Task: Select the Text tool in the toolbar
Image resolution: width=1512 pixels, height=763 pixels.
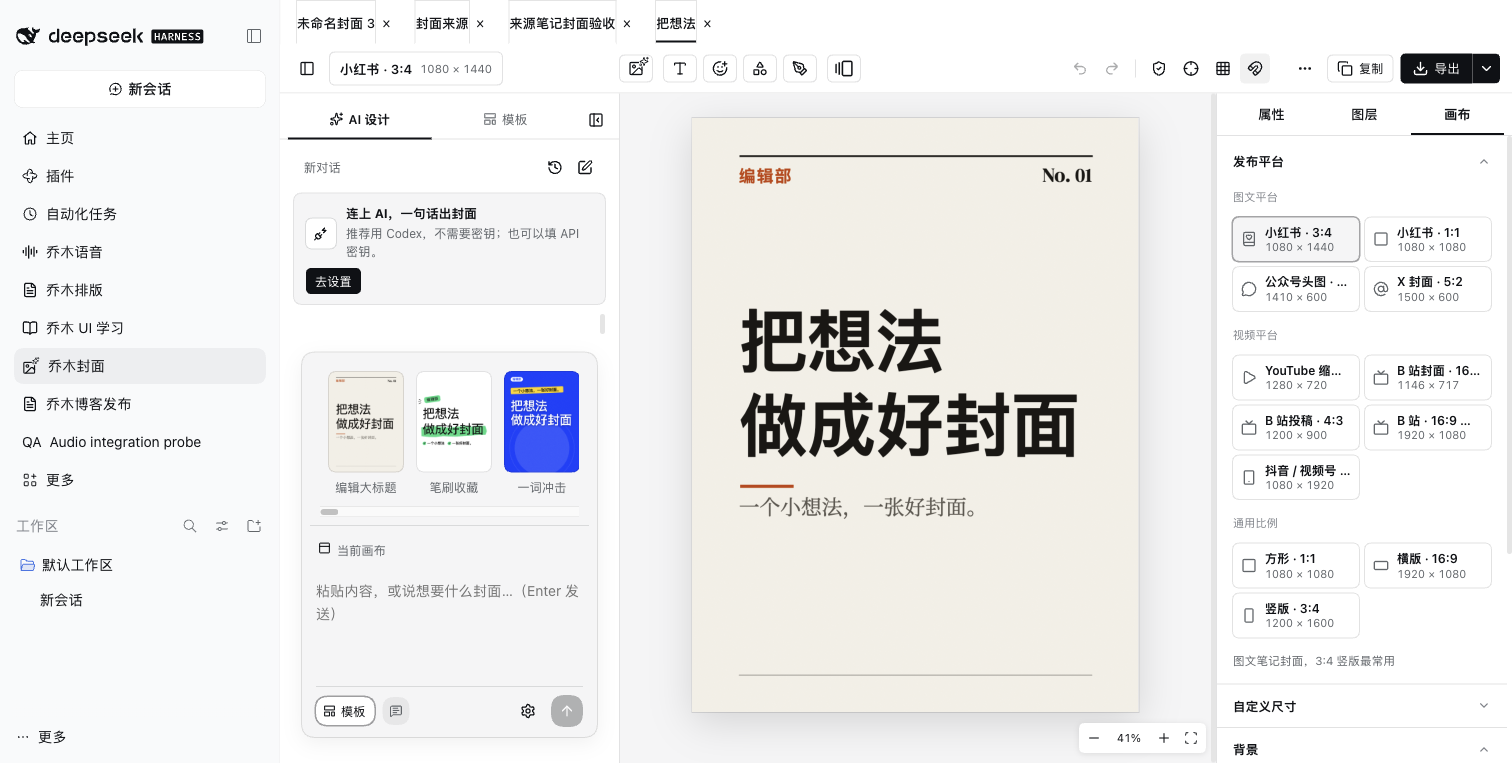Action: [680, 68]
